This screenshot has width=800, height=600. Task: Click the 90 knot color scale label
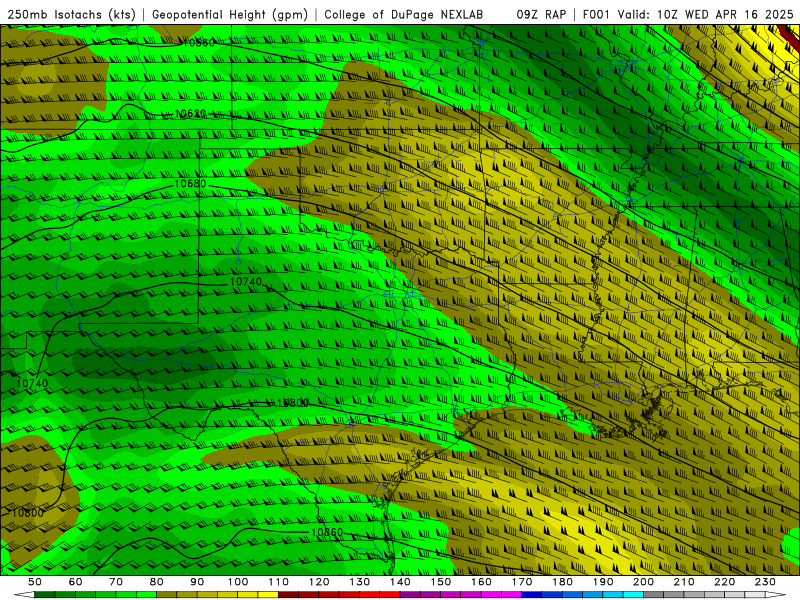[197, 582]
